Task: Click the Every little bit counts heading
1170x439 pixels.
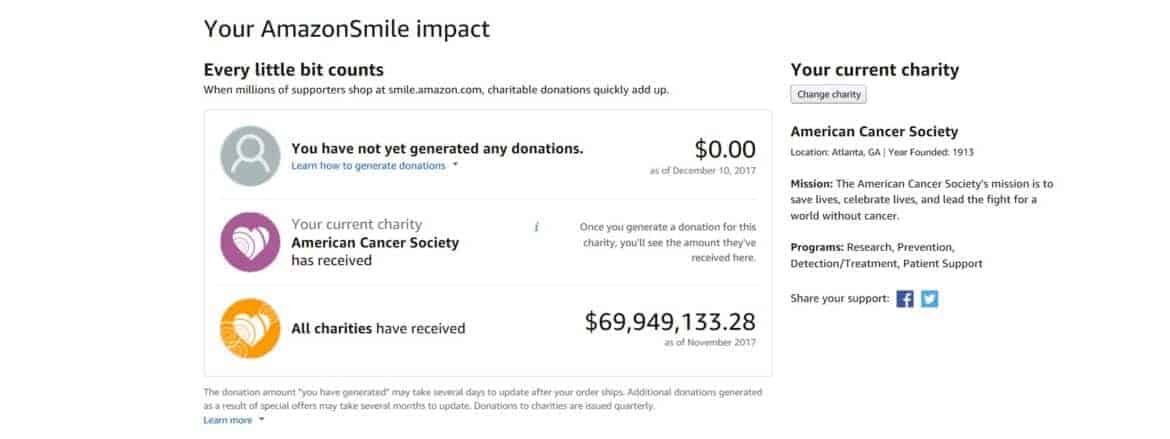Action: pos(293,70)
